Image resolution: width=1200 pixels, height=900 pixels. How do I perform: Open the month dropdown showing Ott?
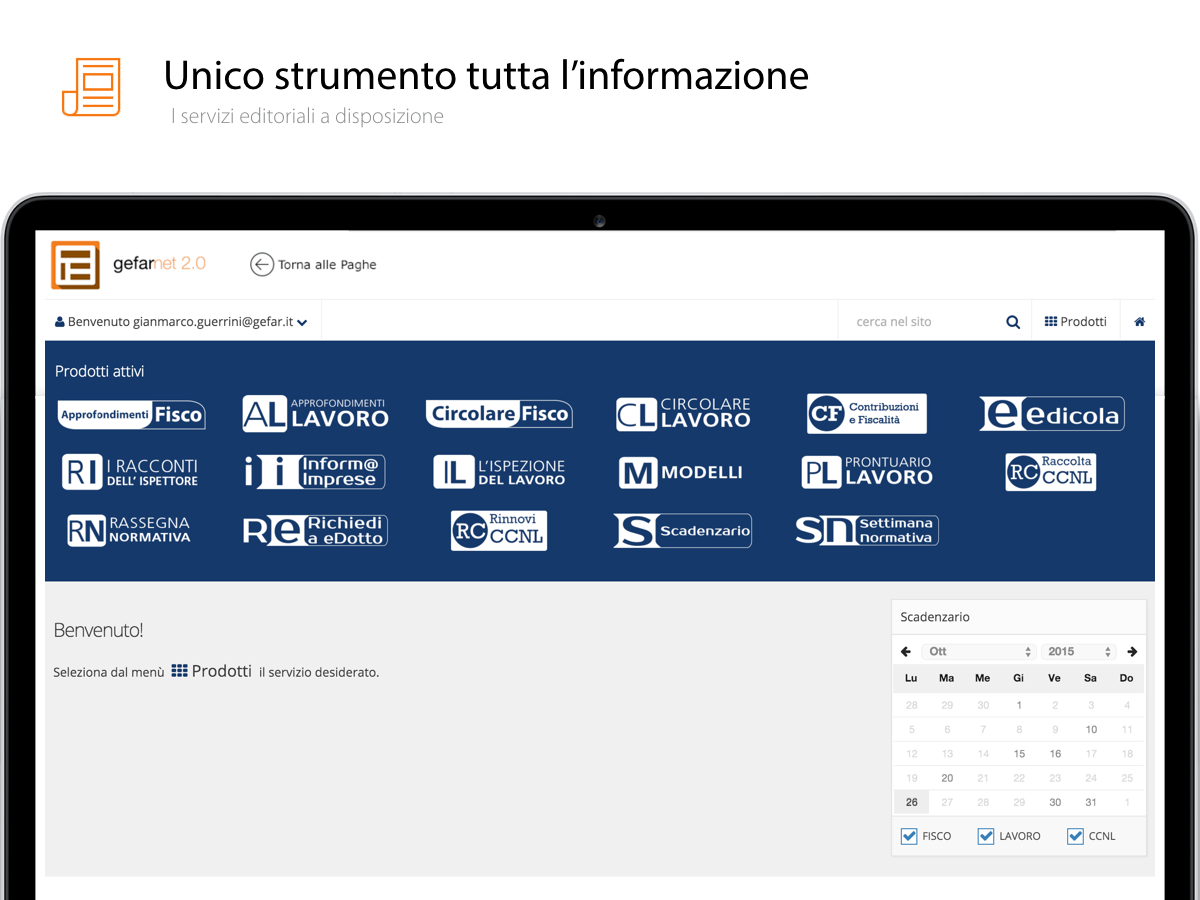coord(978,651)
